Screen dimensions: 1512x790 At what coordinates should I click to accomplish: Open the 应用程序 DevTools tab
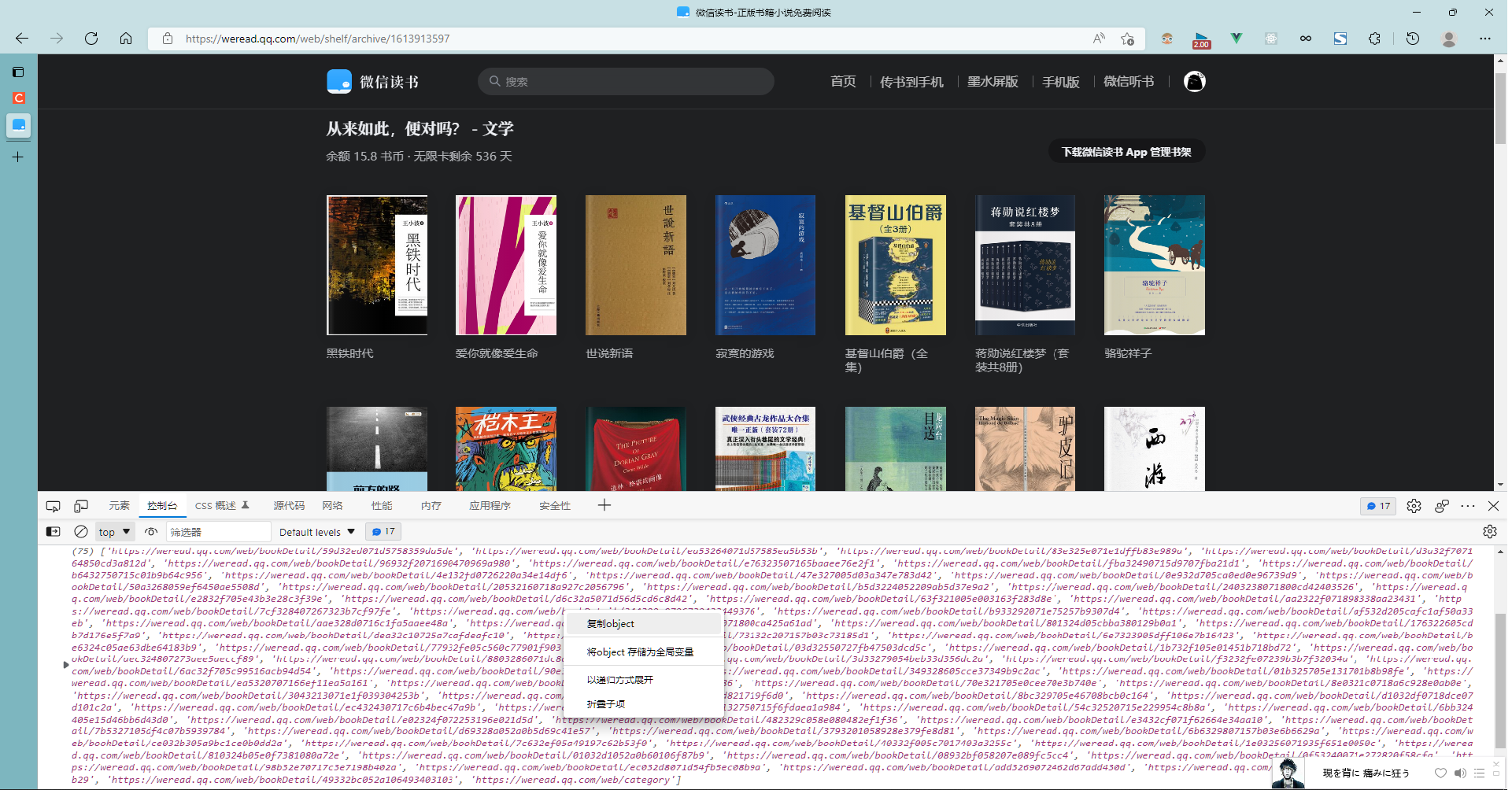(490, 506)
